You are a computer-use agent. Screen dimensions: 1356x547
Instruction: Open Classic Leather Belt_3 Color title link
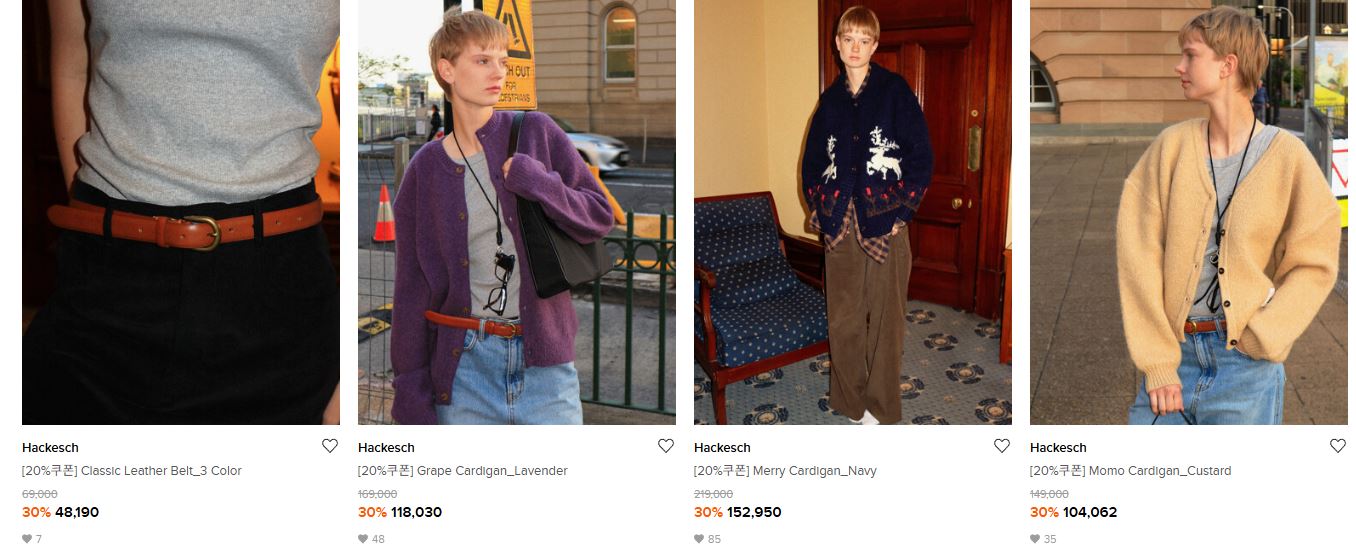(132, 471)
